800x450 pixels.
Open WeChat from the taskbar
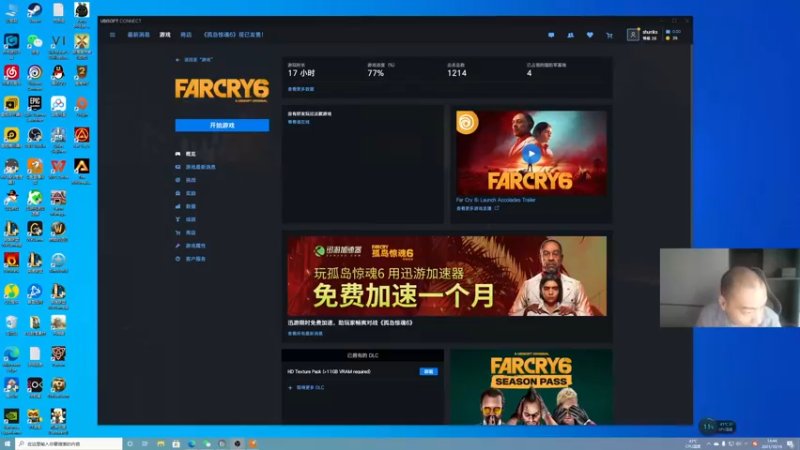pyautogui.click(x=207, y=444)
